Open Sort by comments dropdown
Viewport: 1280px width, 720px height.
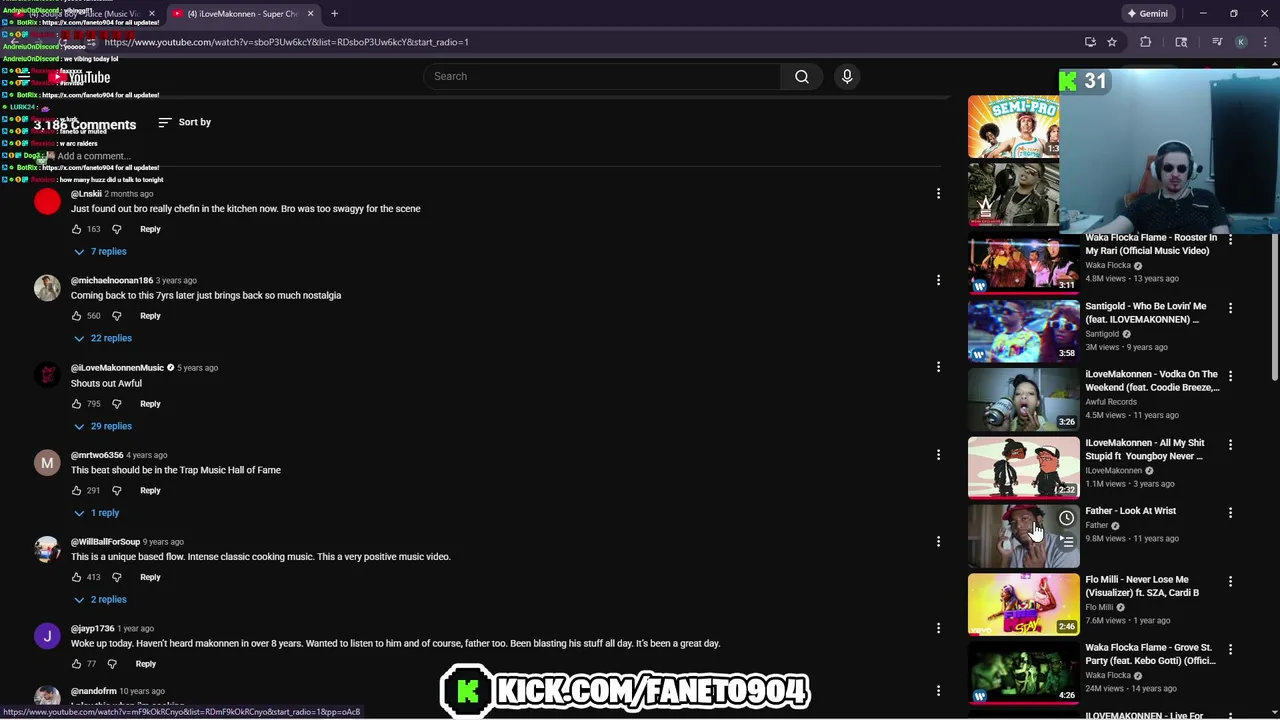point(184,122)
